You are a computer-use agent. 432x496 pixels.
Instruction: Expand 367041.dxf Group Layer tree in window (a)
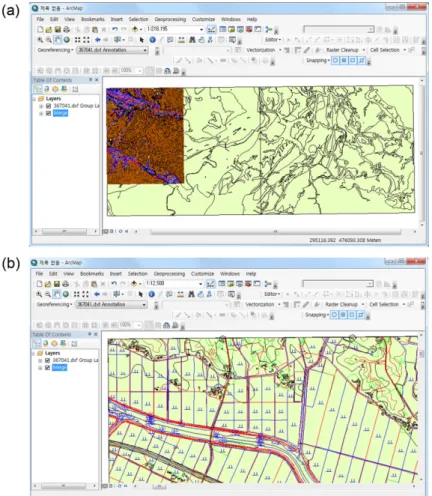pos(41,106)
